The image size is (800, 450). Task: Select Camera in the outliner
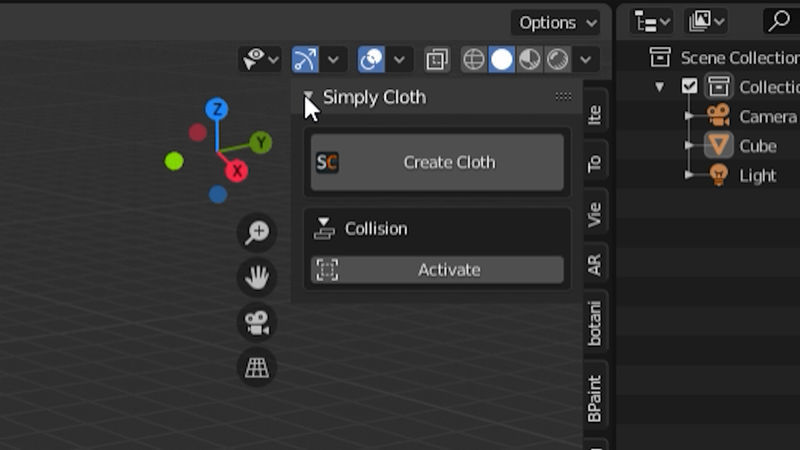pyautogui.click(x=767, y=117)
